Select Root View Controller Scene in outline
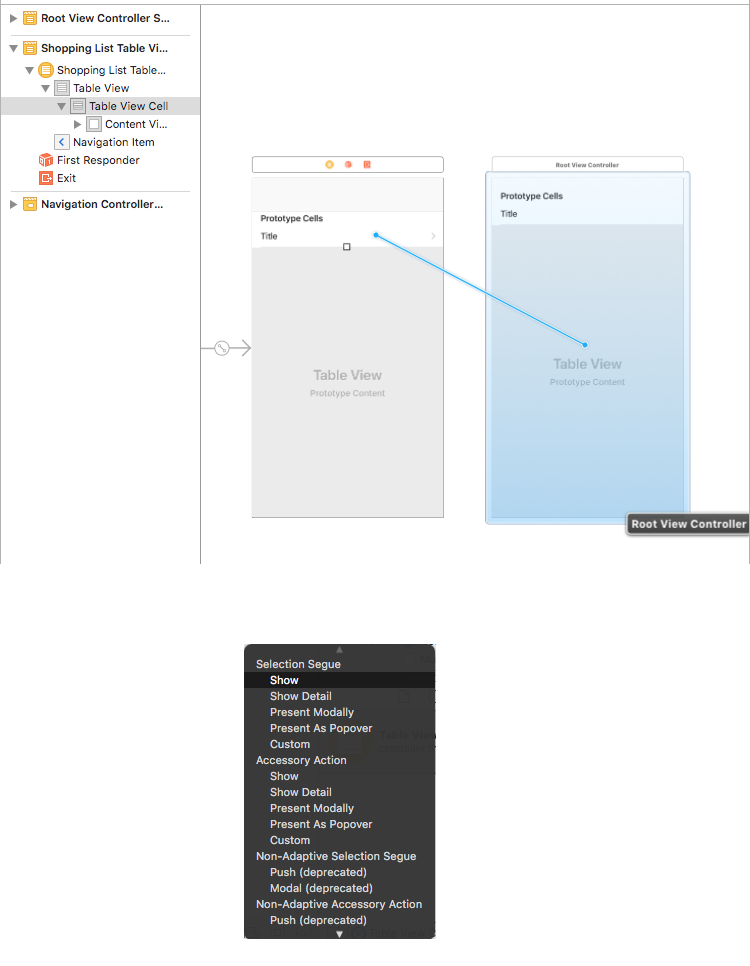Viewport: 750px width, 966px height. tap(105, 18)
